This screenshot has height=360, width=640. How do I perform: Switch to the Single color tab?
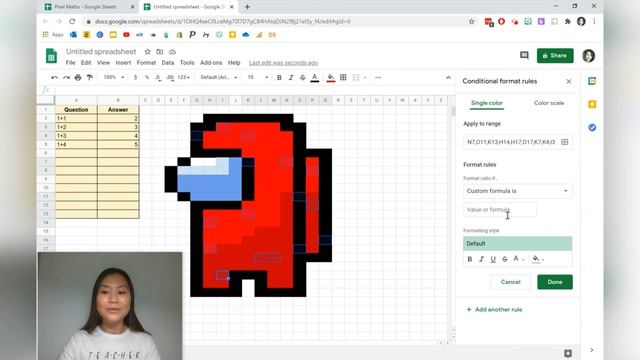point(487,103)
